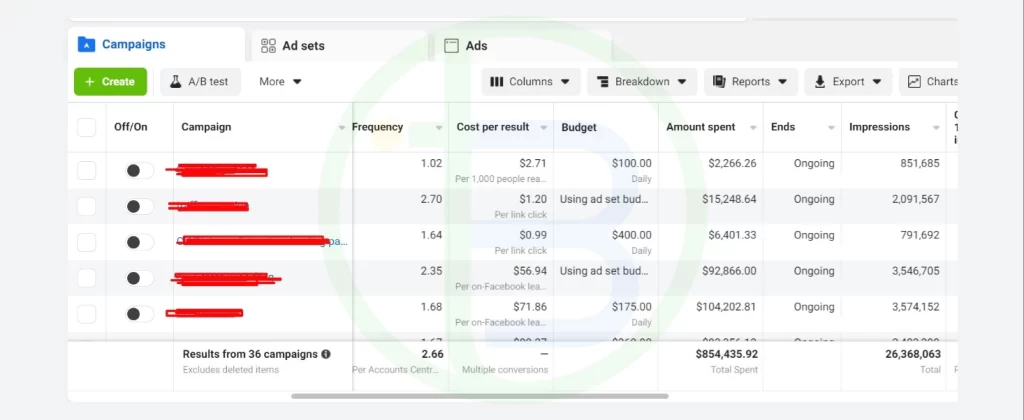Click the Campaigns folder icon
The width and height of the screenshot is (1024, 420).
click(86, 45)
